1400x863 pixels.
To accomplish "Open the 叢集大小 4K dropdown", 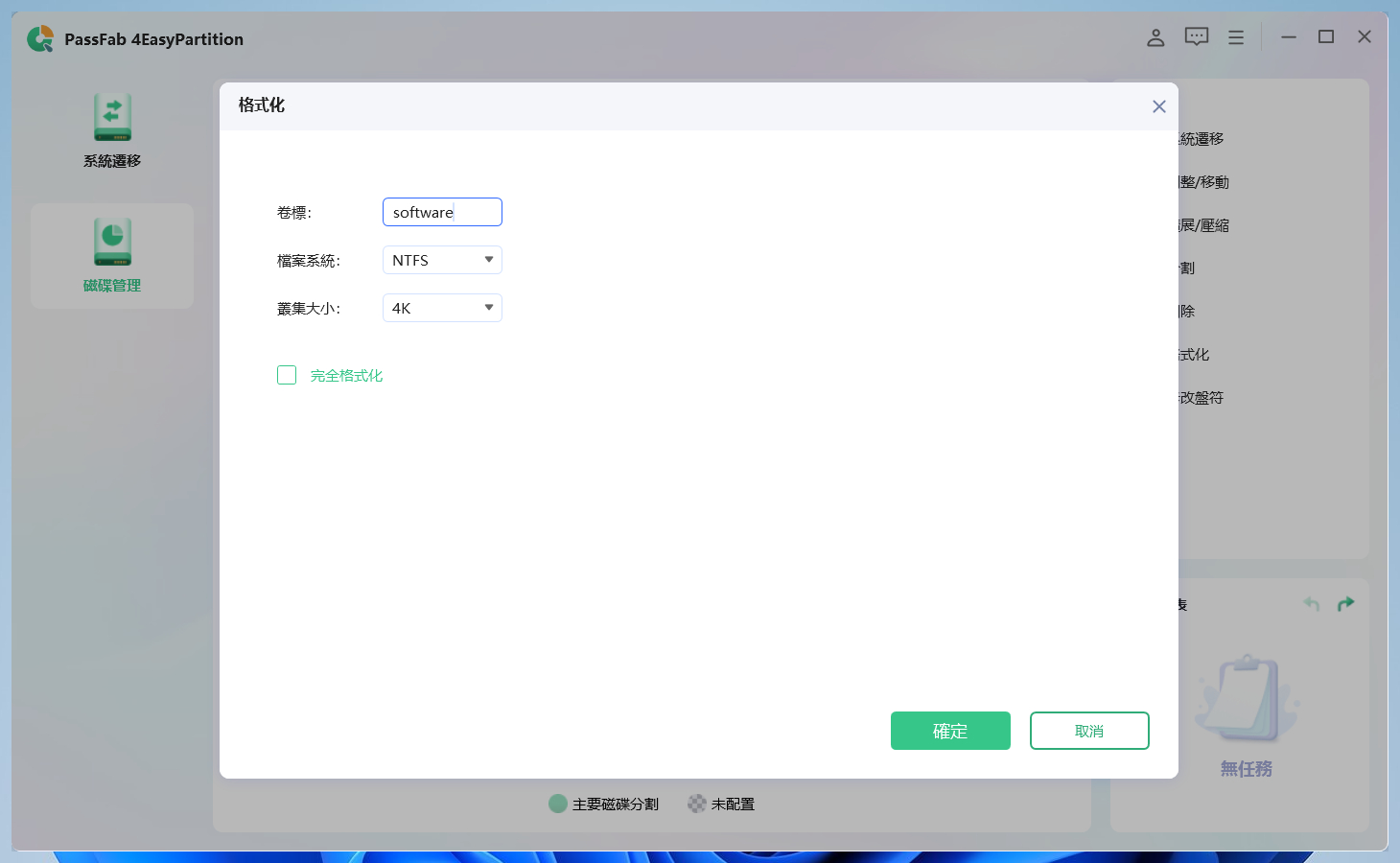I will 442,307.
